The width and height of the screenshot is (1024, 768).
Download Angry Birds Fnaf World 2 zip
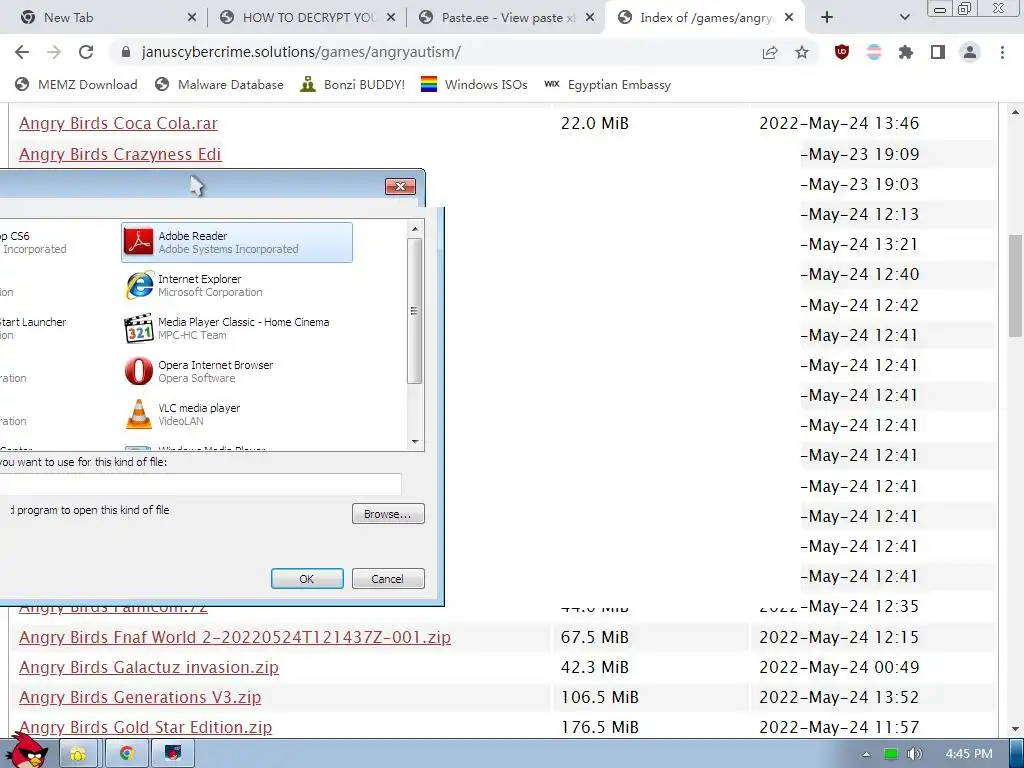point(235,637)
